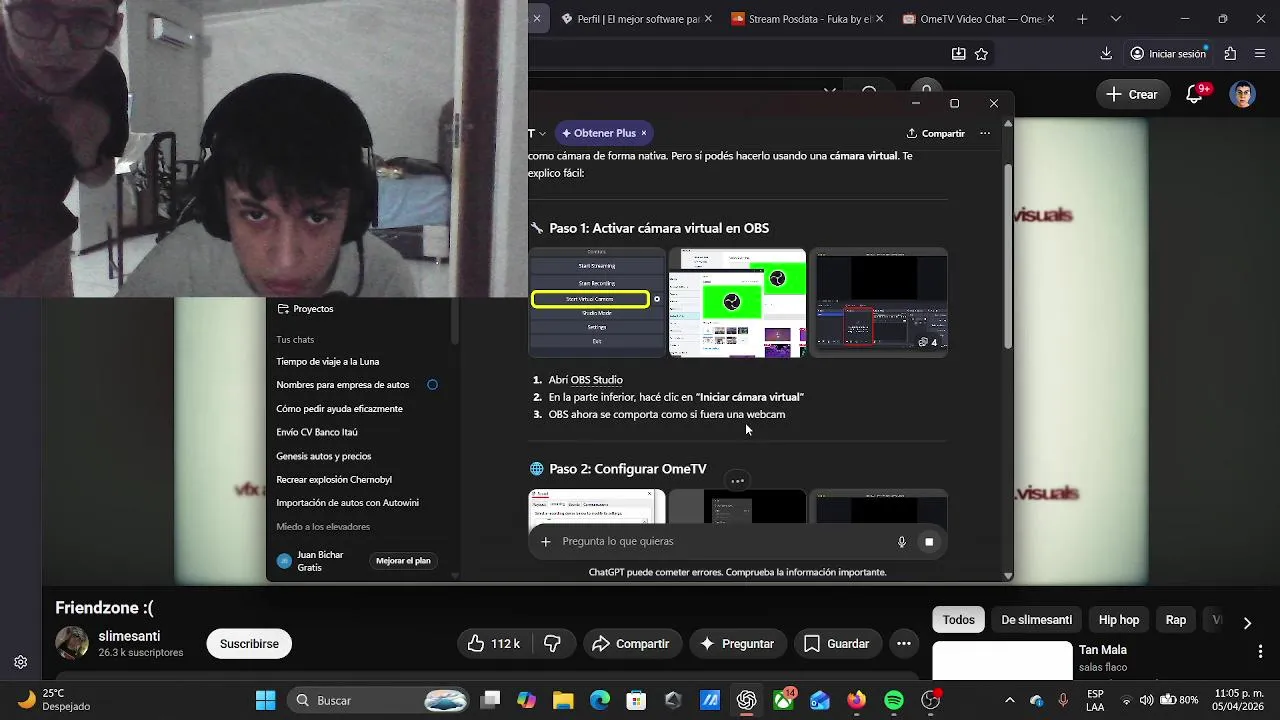Viewport: 1280px width, 720px height.
Task: Bookmark this page with the star icon
Action: click(981, 54)
